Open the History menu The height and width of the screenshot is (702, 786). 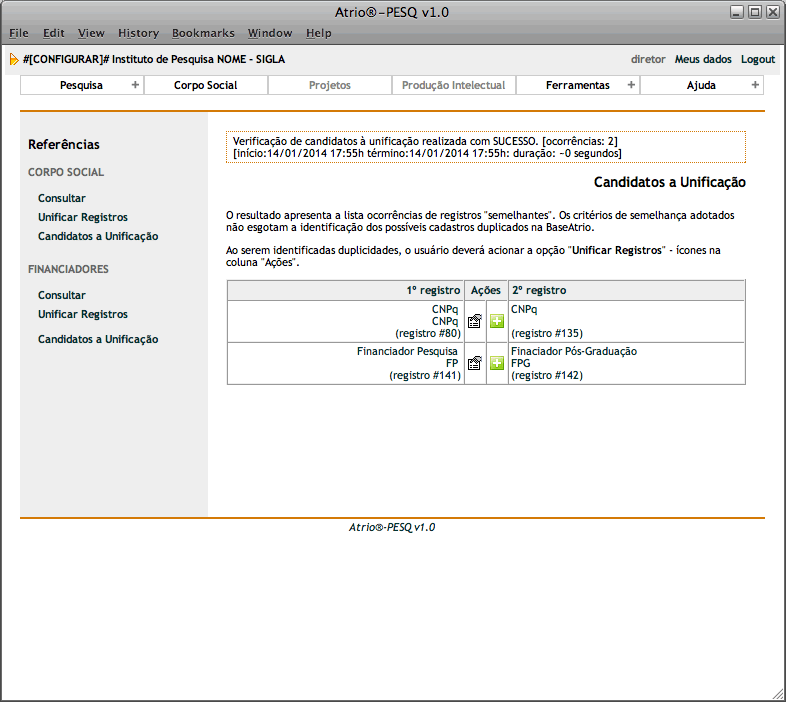[138, 33]
